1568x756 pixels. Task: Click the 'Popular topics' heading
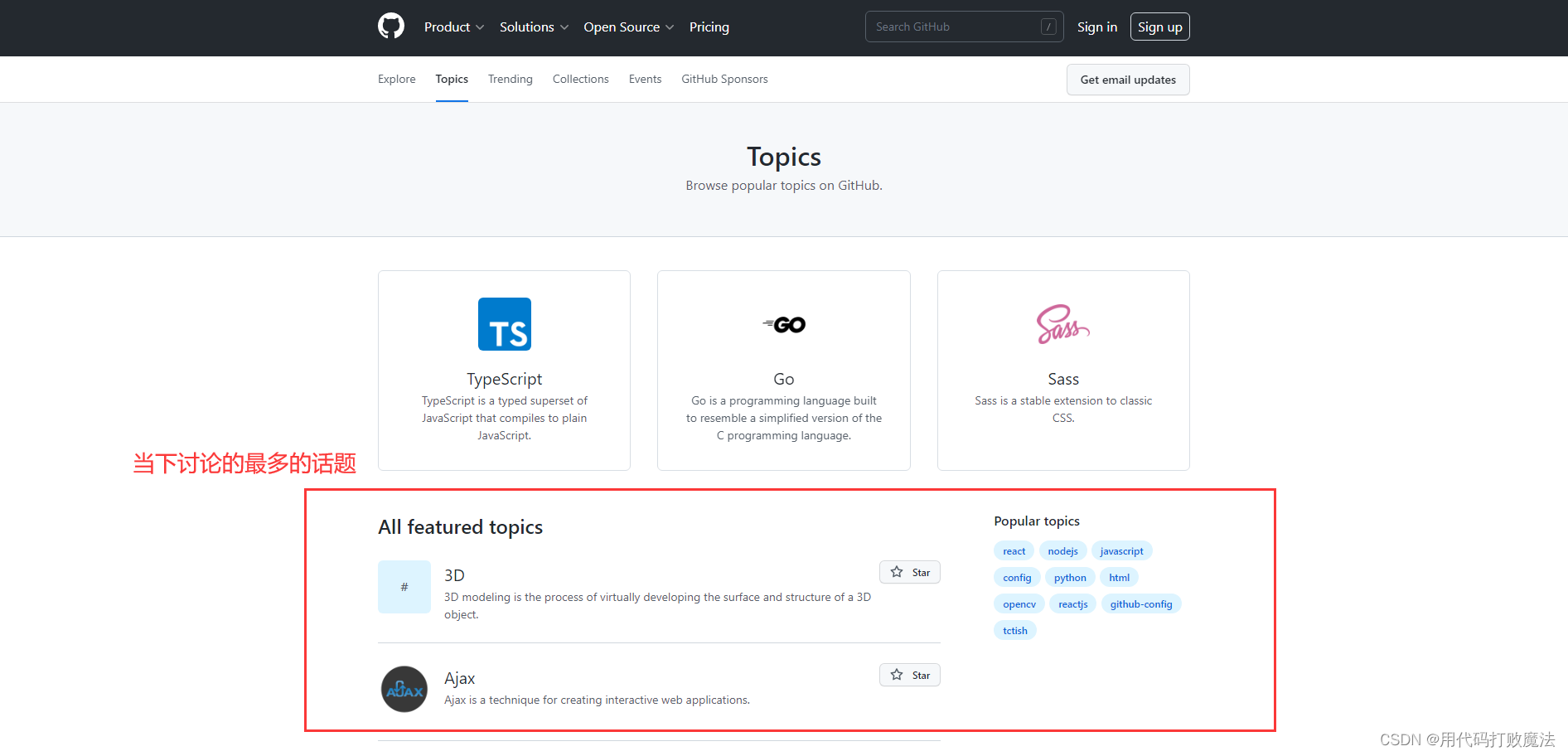(x=1037, y=521)
